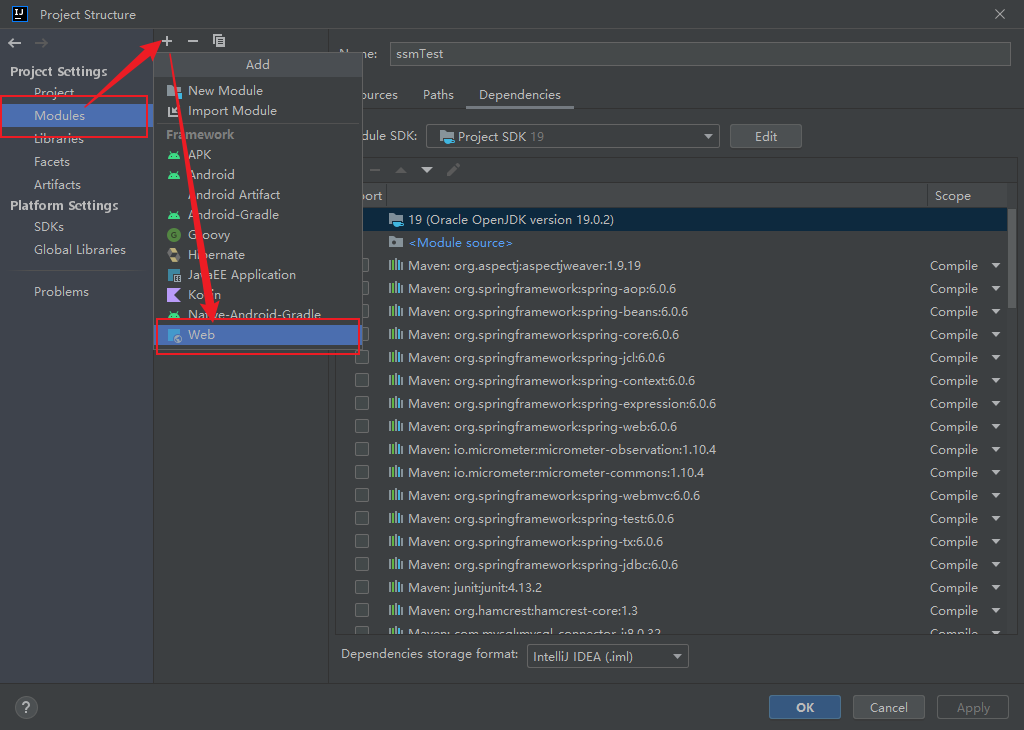Switch to the Paths tab

[438, 95]
